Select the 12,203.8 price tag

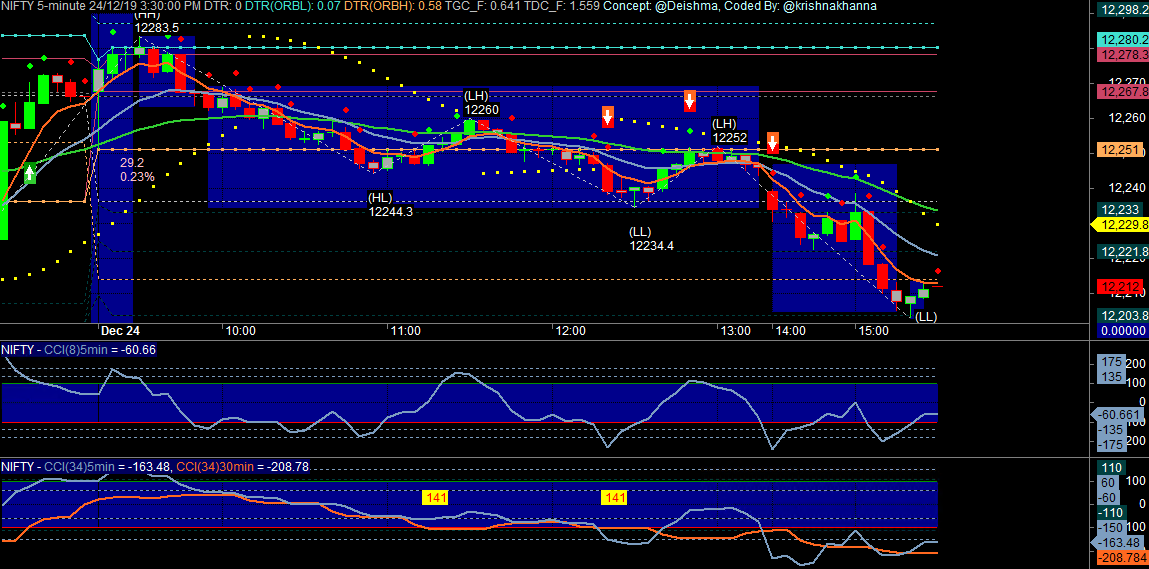tap(1123, 316)
